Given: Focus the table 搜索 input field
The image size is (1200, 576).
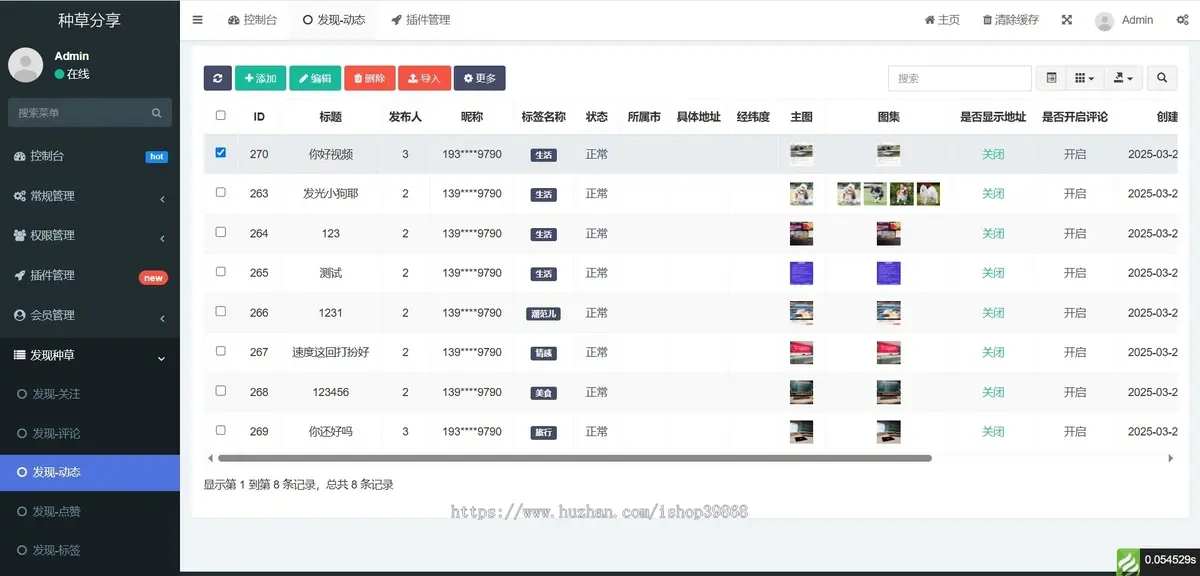Looking at the screenshot, I should 959,78.
